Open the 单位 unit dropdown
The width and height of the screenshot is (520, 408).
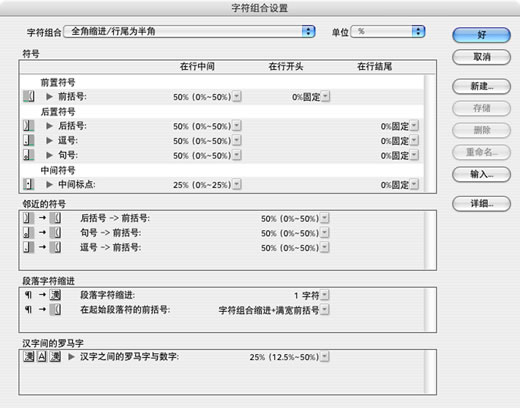pos(388,32)
